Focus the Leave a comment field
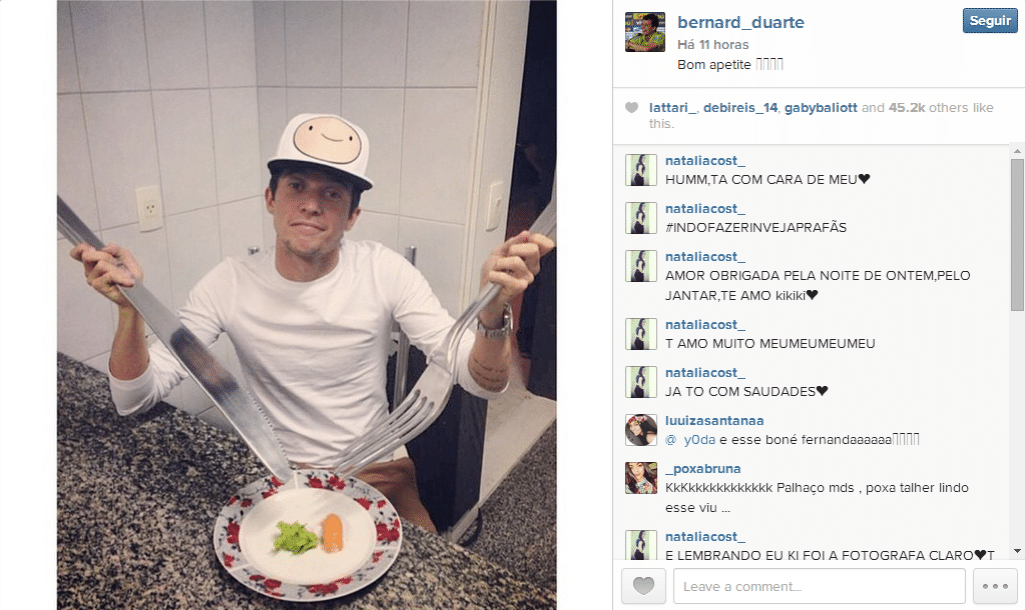Image resolution: width=1025 pixels, height=610 pixels. pyautogui.click(x=819, y=586)
